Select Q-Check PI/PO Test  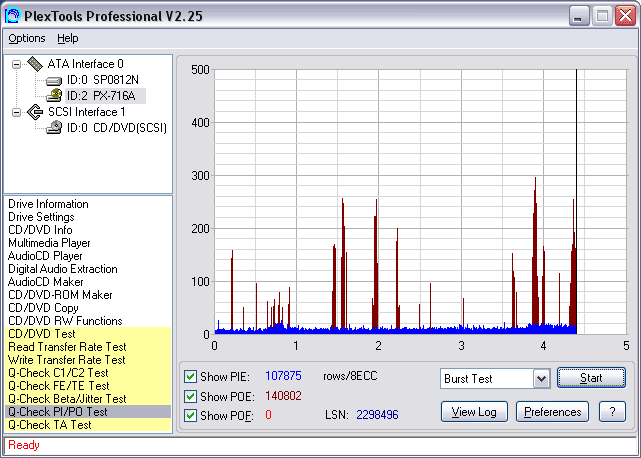pos(88,412)
